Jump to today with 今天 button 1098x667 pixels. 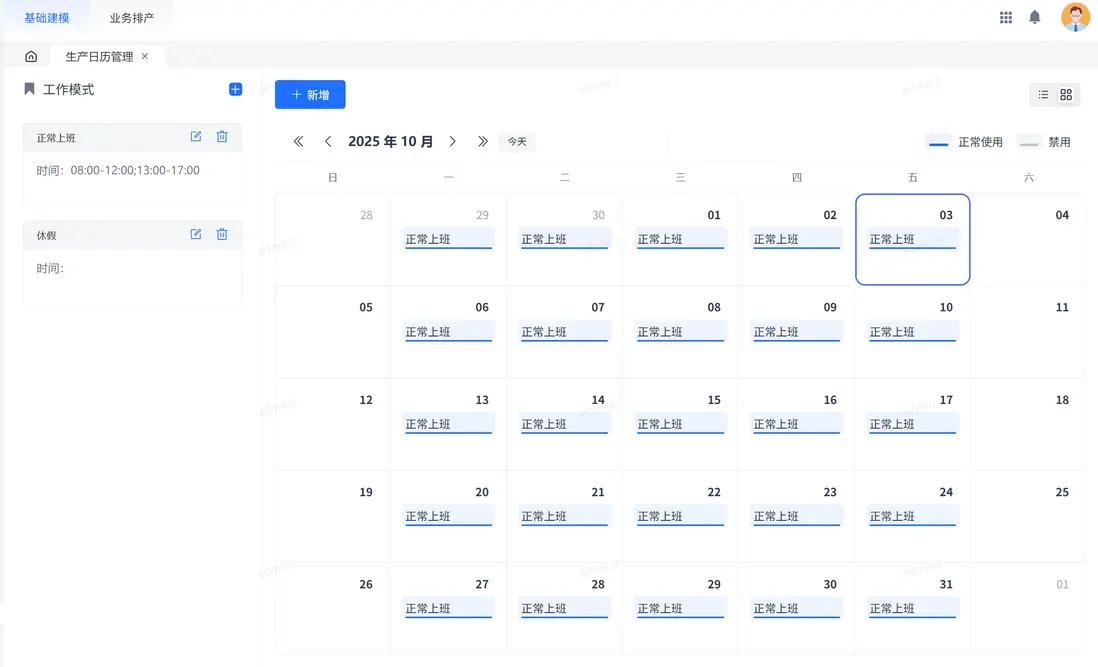click(517, 142)
